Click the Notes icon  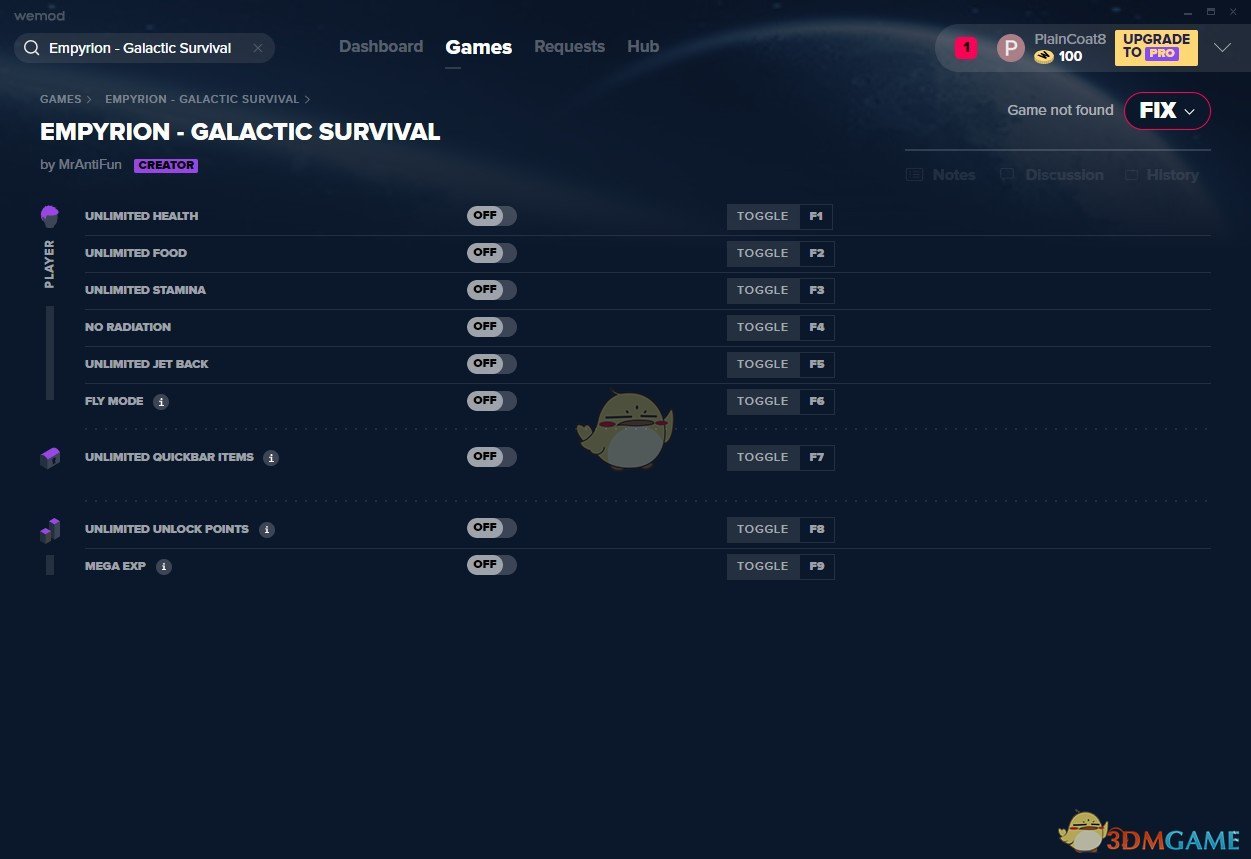914,175
